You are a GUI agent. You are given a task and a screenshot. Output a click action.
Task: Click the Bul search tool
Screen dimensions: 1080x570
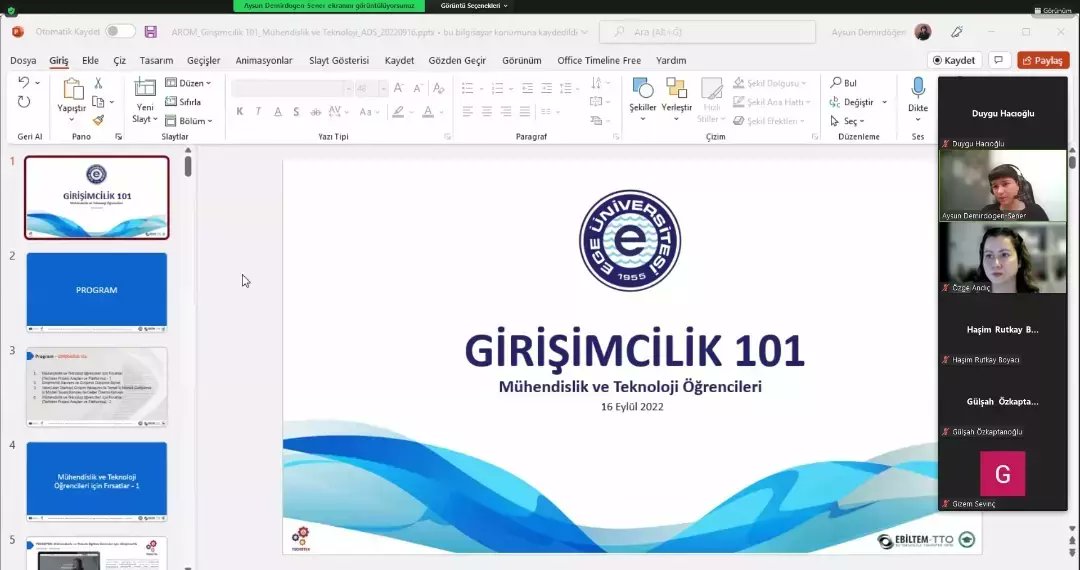(844, 83)
